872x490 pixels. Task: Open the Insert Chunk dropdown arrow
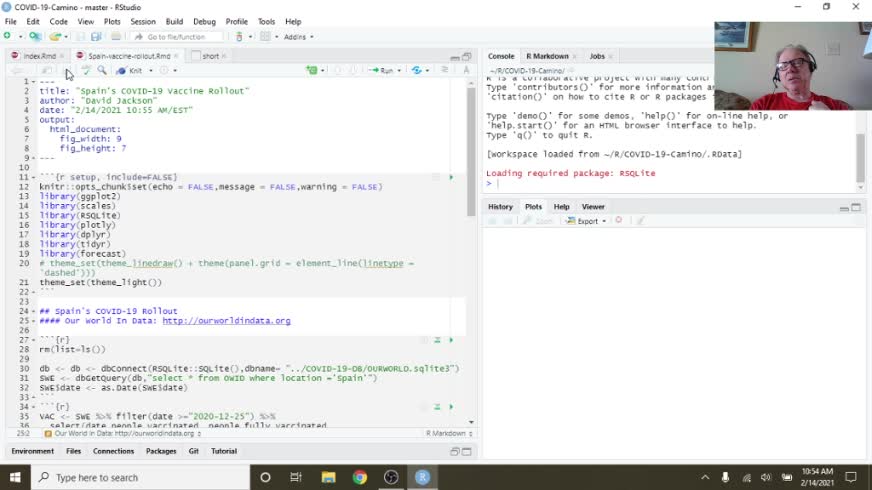click(x=323, y=71)
